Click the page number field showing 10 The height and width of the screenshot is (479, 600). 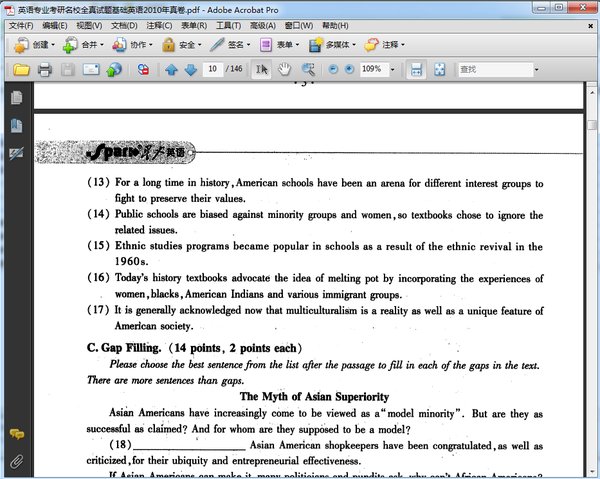[x=213, y=69]
